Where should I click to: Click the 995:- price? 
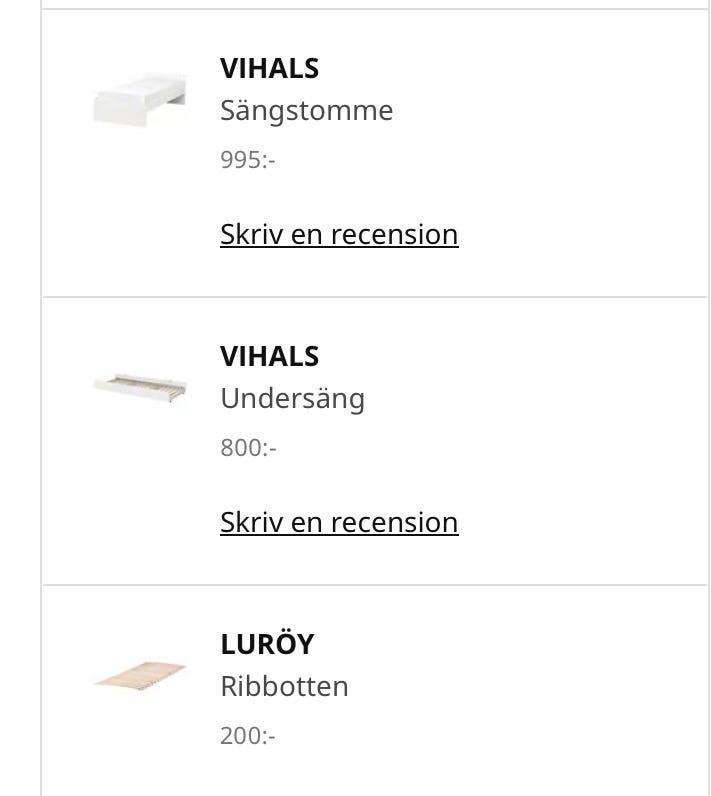(x=247, y=160)
